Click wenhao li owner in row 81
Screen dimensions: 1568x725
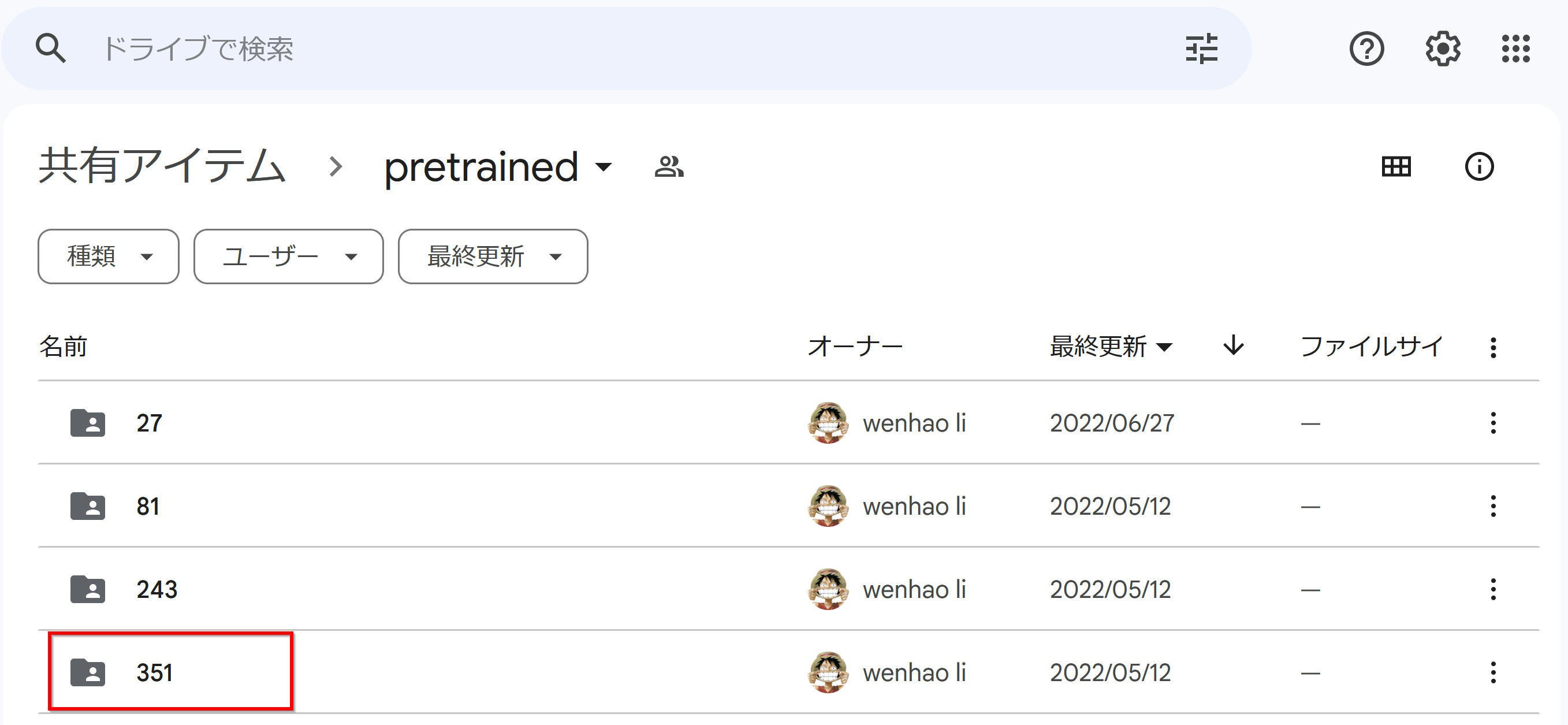(914, 506)
